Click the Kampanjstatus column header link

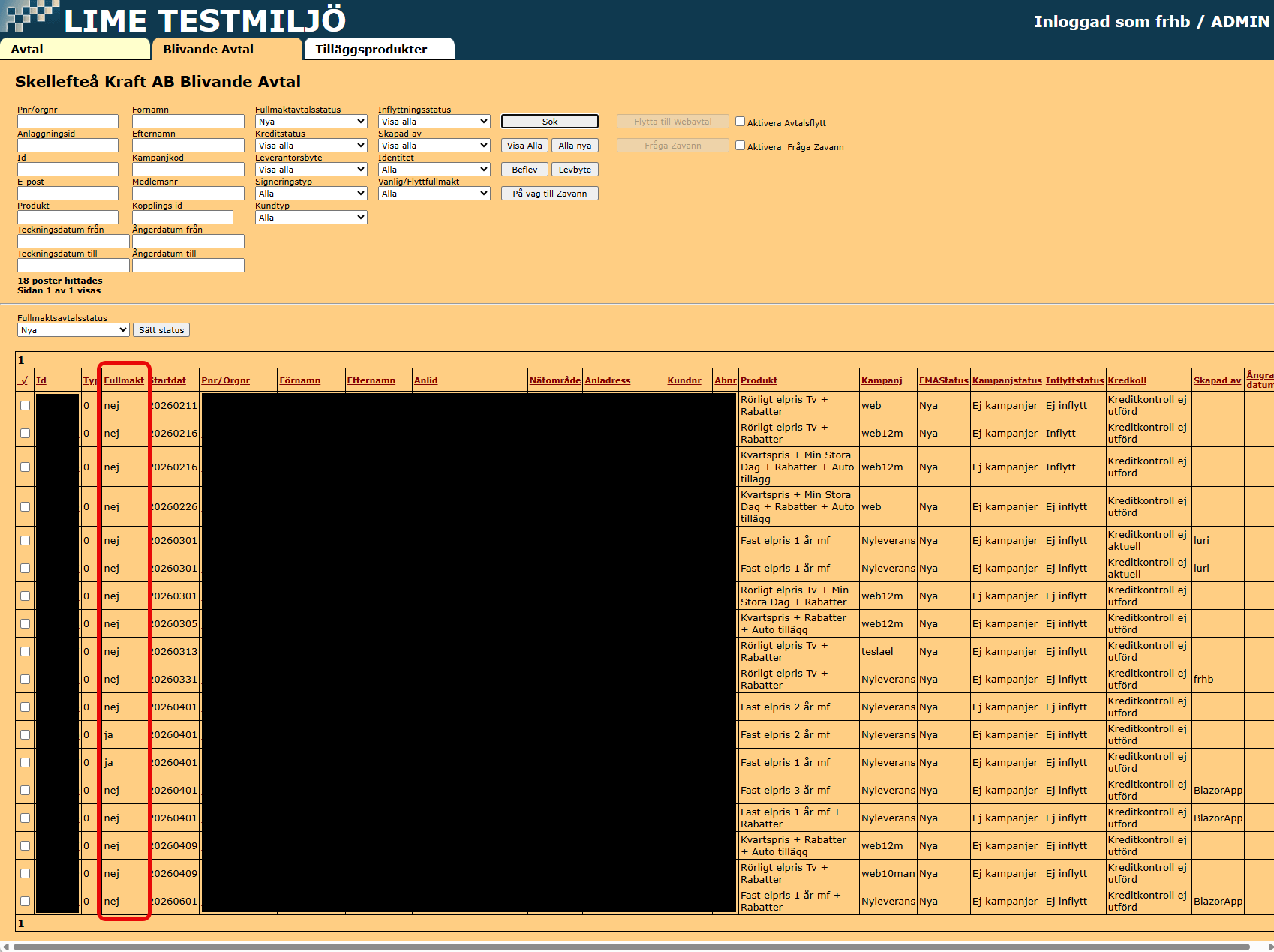click(1007, 380)
